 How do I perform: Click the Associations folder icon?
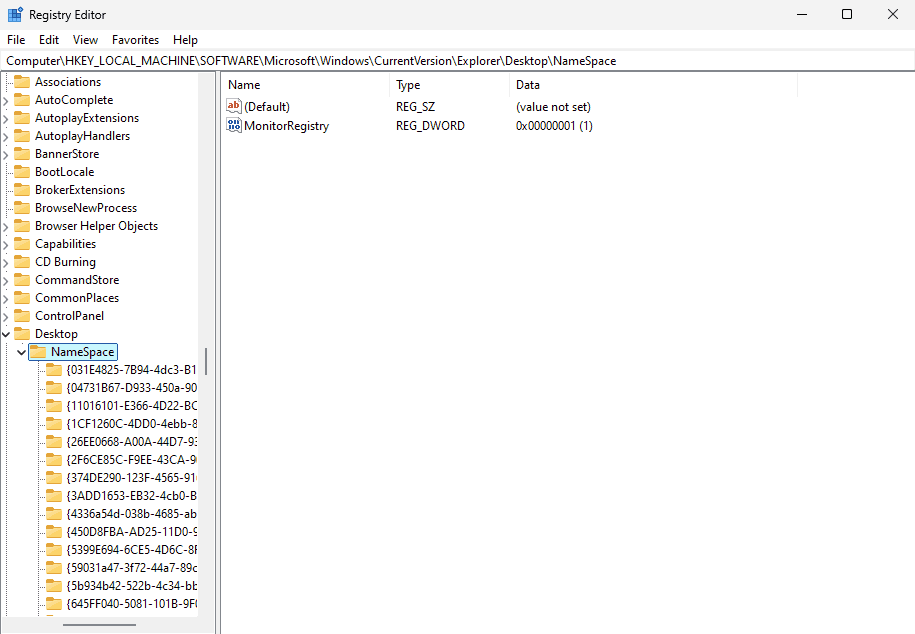[22, 82]
